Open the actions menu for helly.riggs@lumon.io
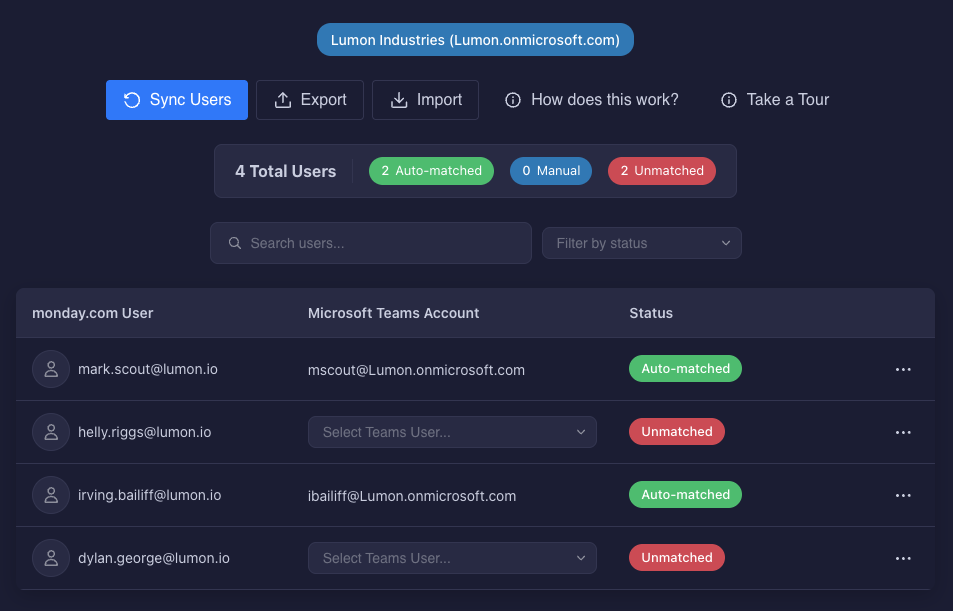 (x=903, y=432)
